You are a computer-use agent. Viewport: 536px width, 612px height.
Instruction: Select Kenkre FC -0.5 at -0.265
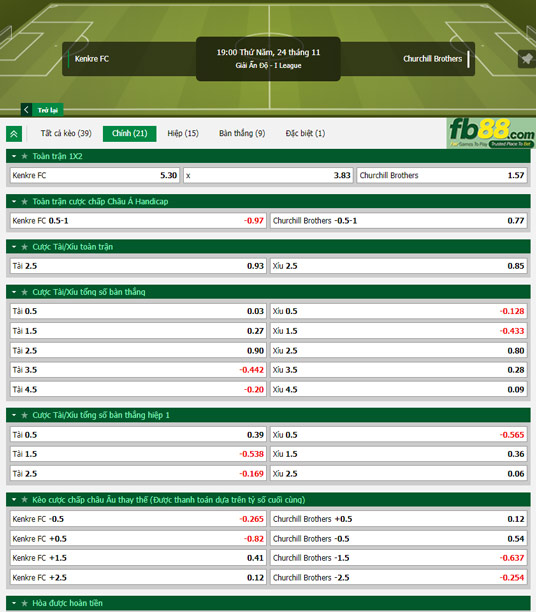pyautogui.click(x=138, y=519)
